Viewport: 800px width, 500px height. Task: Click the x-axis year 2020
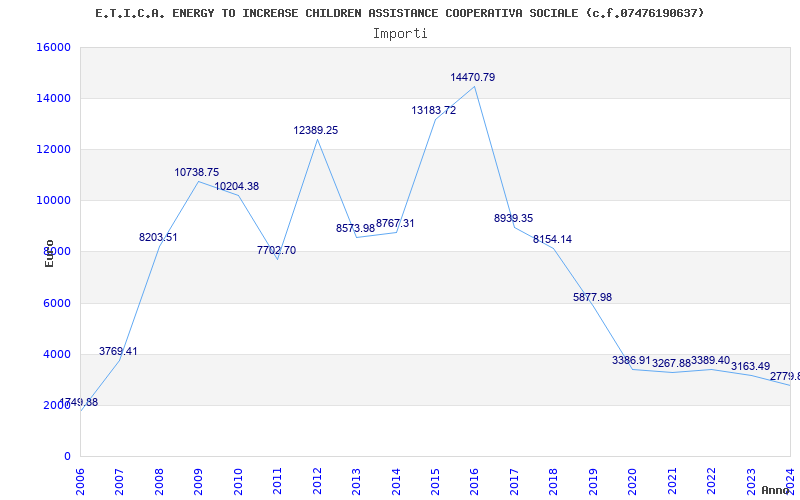633,481
